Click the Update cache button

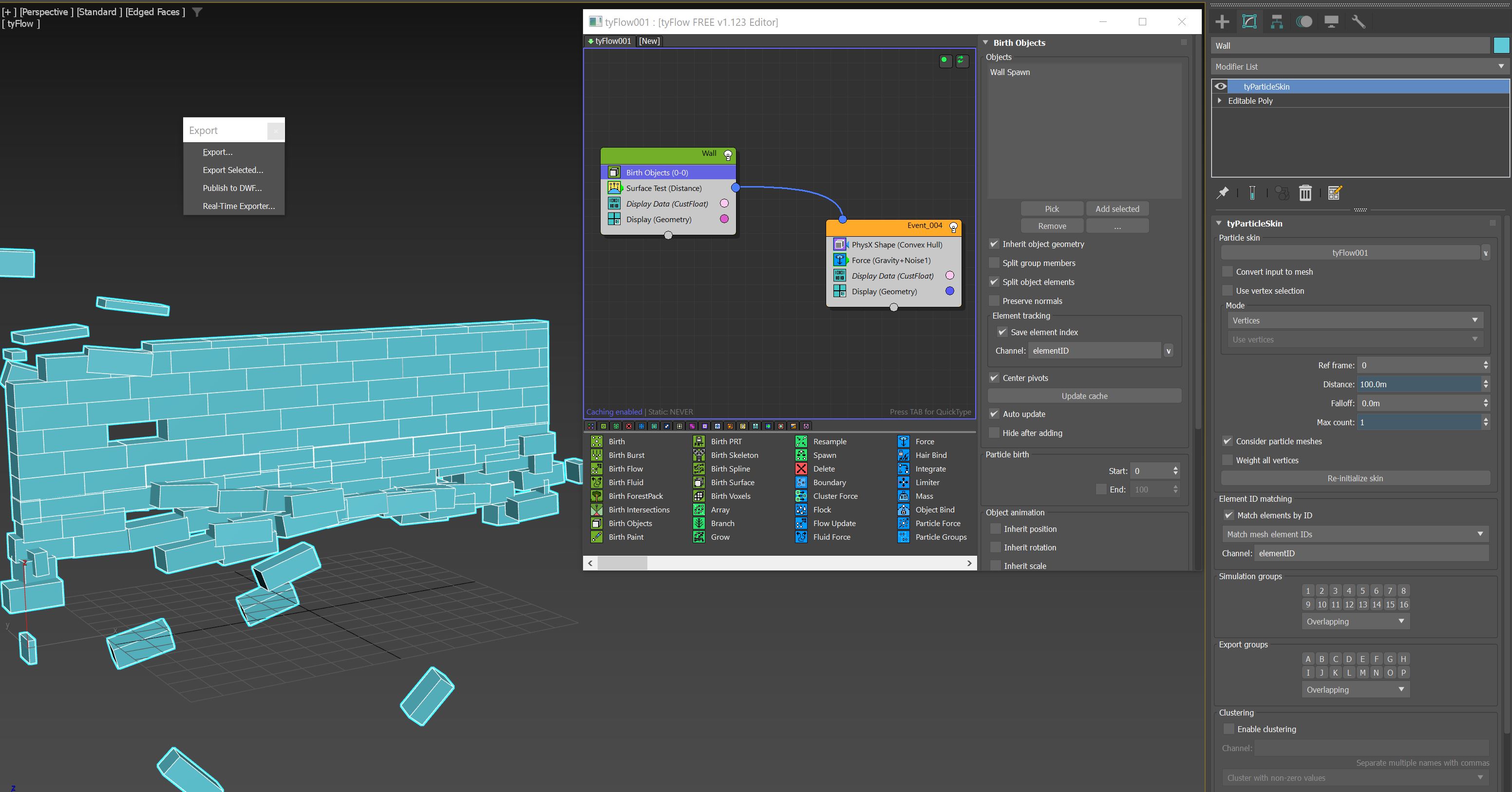1084,396
